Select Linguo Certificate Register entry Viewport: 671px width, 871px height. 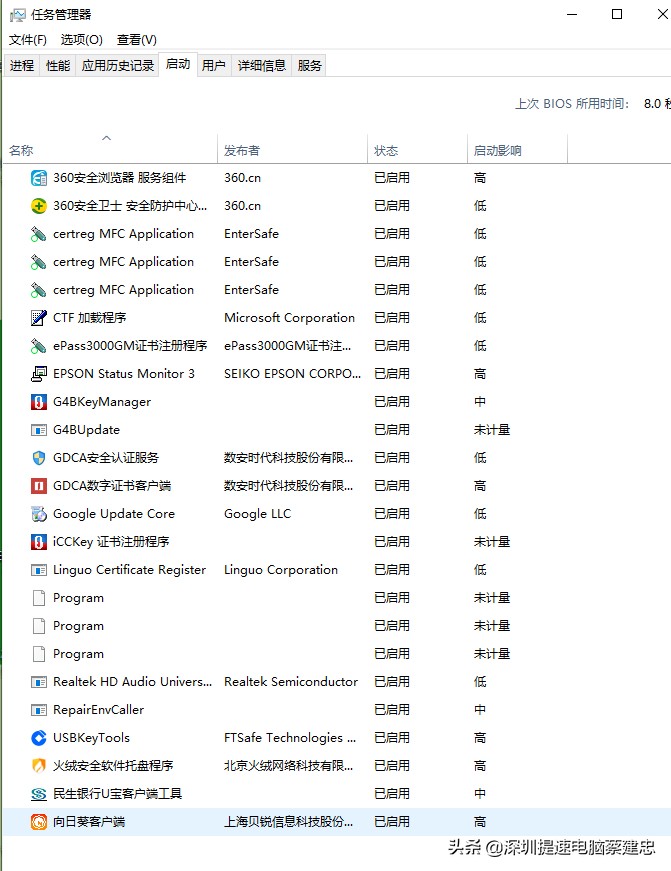[x=129, y=570]
